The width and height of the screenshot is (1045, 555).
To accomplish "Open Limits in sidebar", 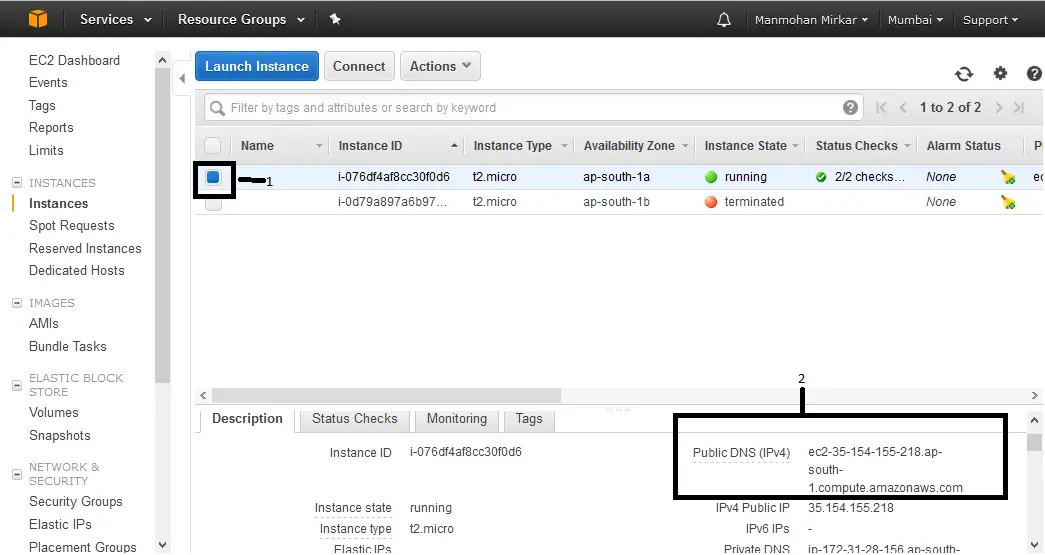I will (46, 151).
